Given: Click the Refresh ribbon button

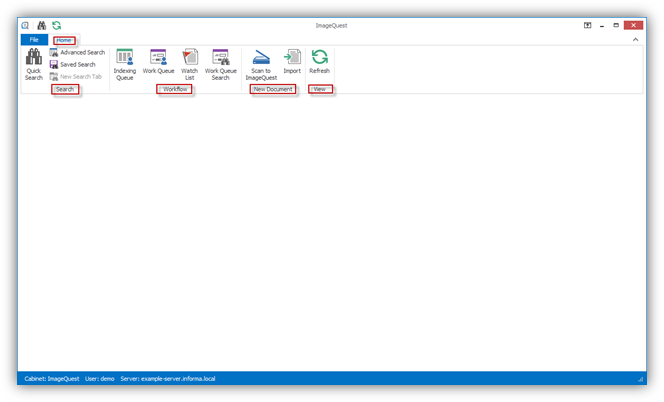Looking at the screenshot, I should coord(319,62).
